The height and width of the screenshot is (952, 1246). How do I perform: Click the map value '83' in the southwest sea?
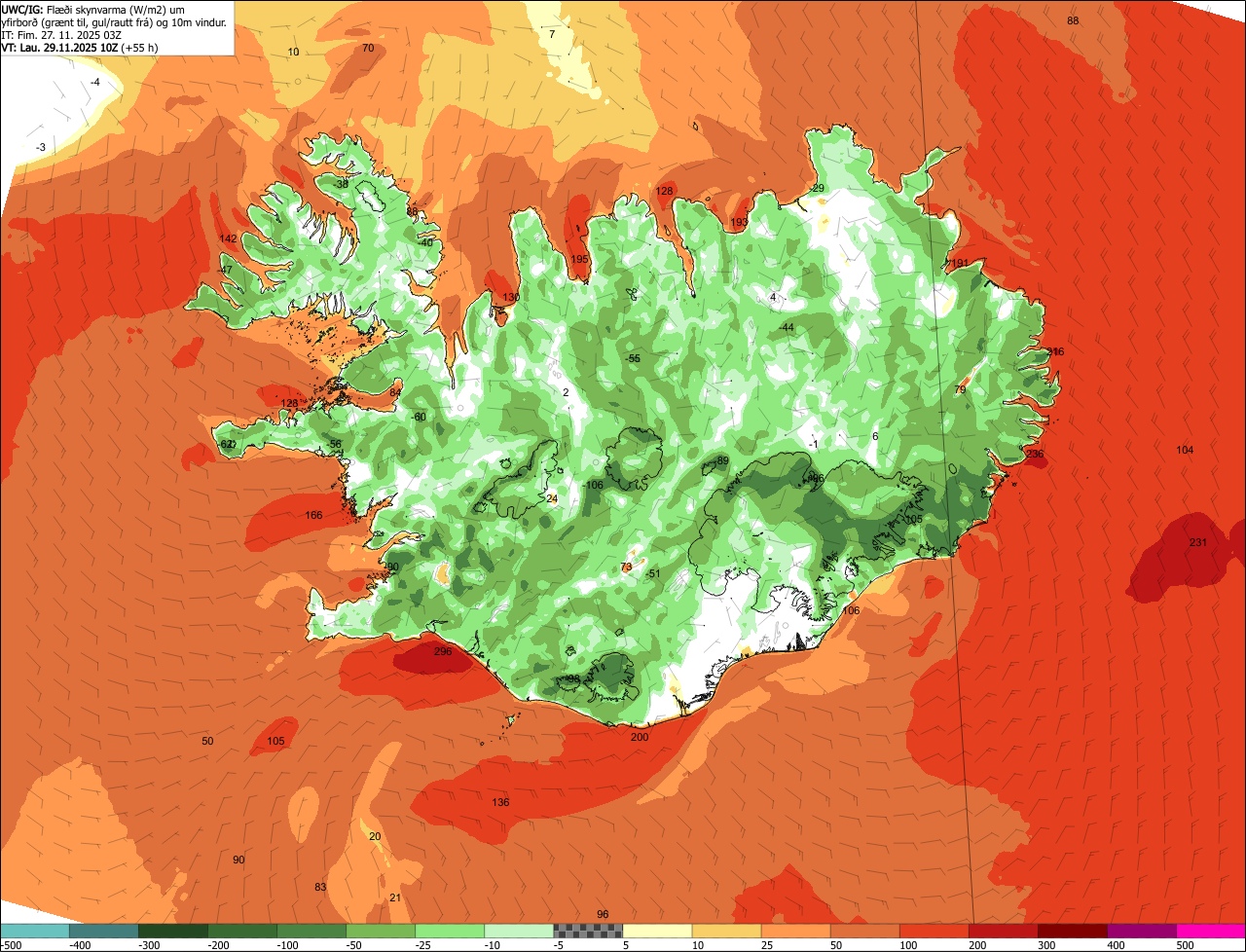point(320,888)
